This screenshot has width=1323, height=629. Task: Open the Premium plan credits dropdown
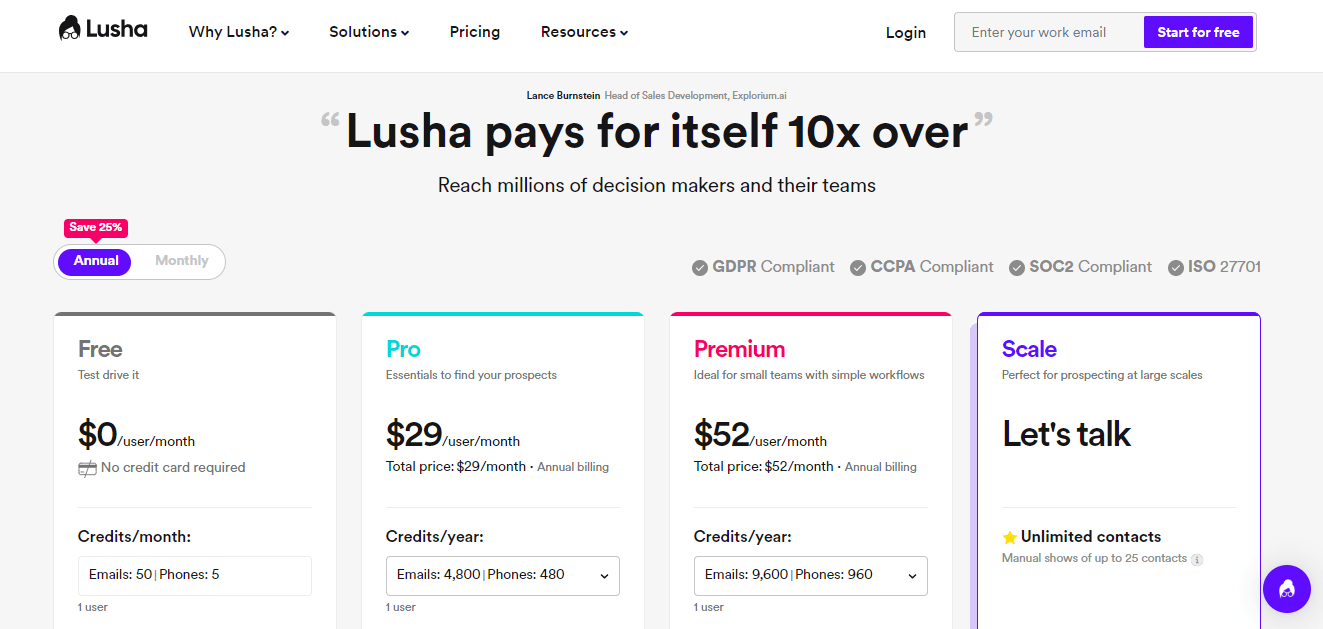911,575
